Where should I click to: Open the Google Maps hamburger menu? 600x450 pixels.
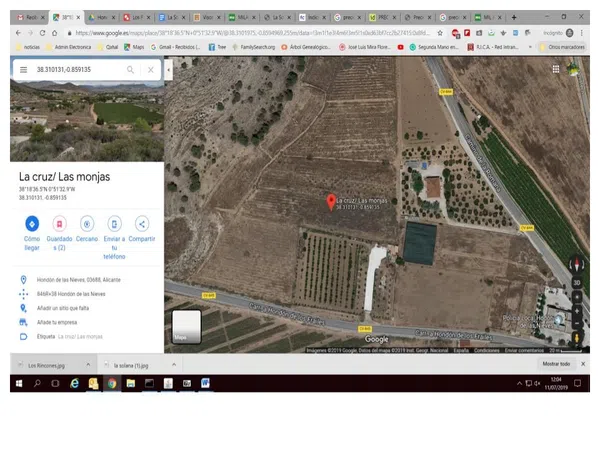click(23, 70)
